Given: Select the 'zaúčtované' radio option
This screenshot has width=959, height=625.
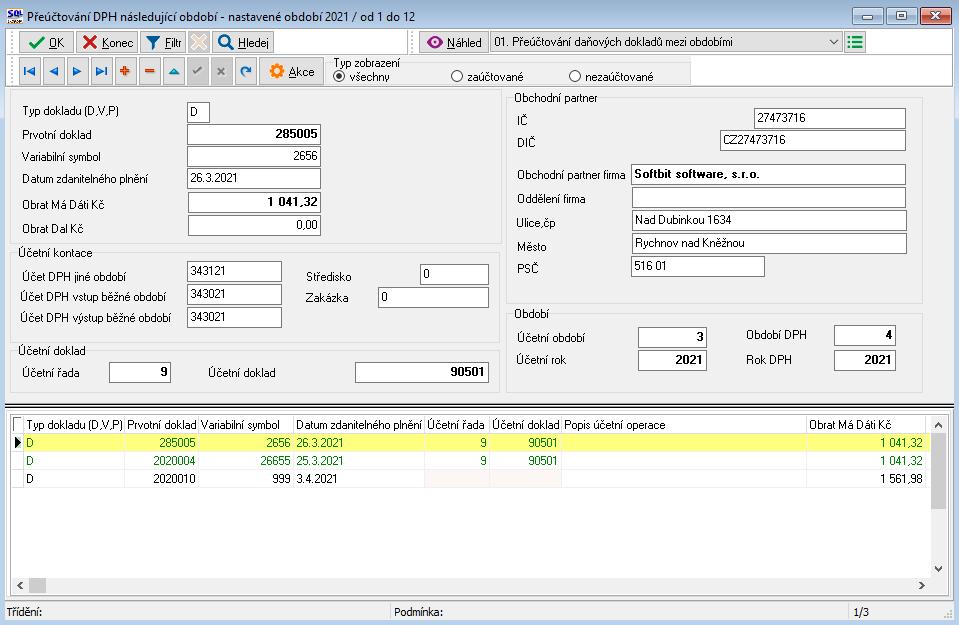Looking at the screenshot, I should point(487,77).
